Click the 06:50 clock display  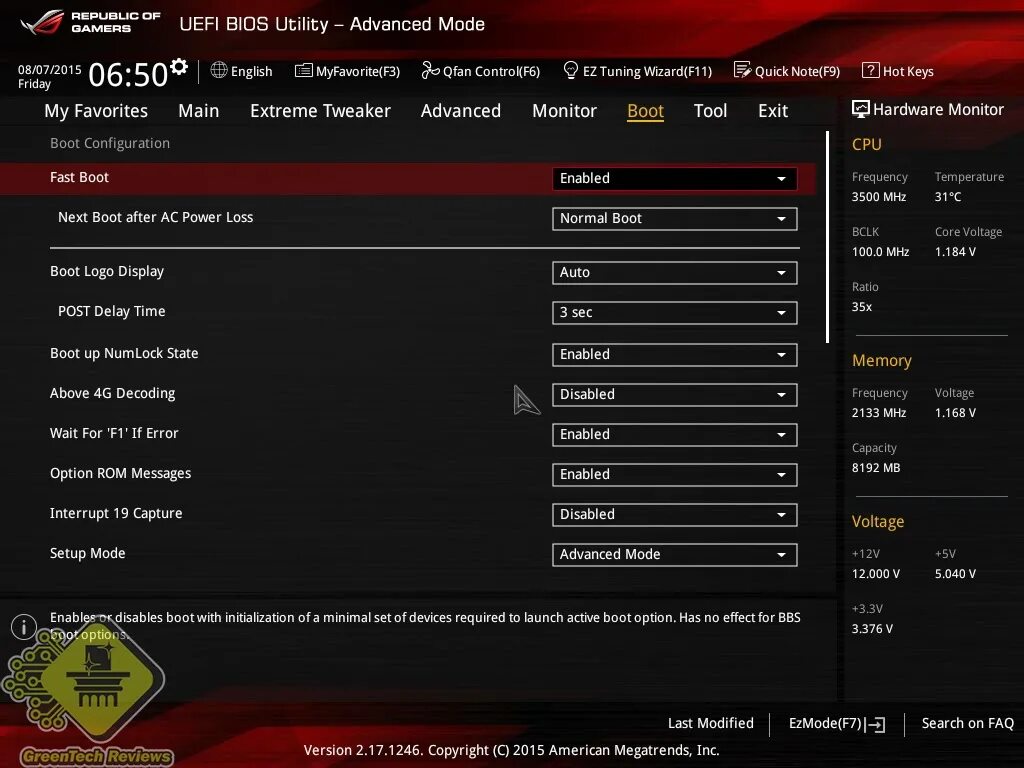click(128, 74)
